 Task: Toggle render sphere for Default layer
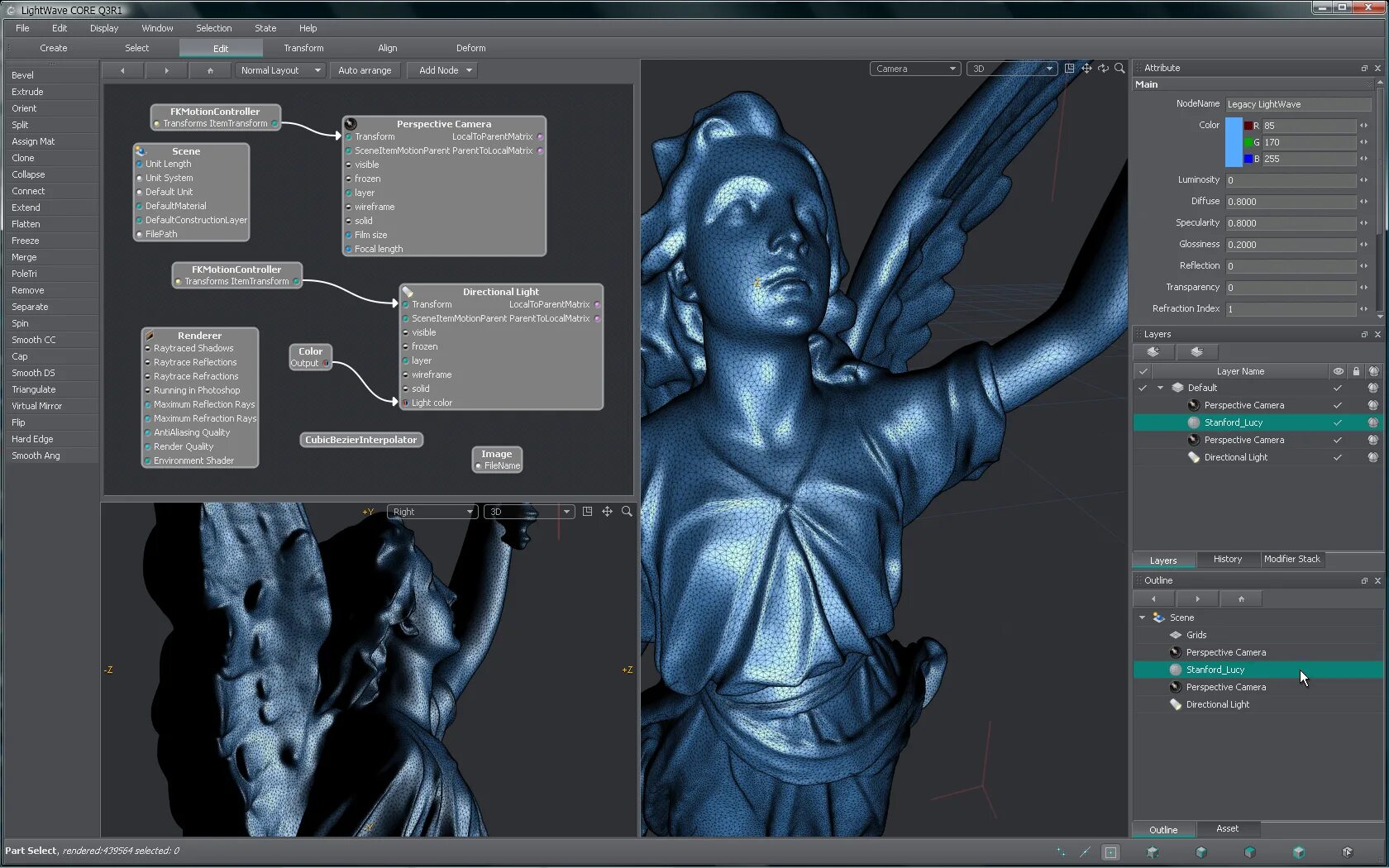(1373, 388)
